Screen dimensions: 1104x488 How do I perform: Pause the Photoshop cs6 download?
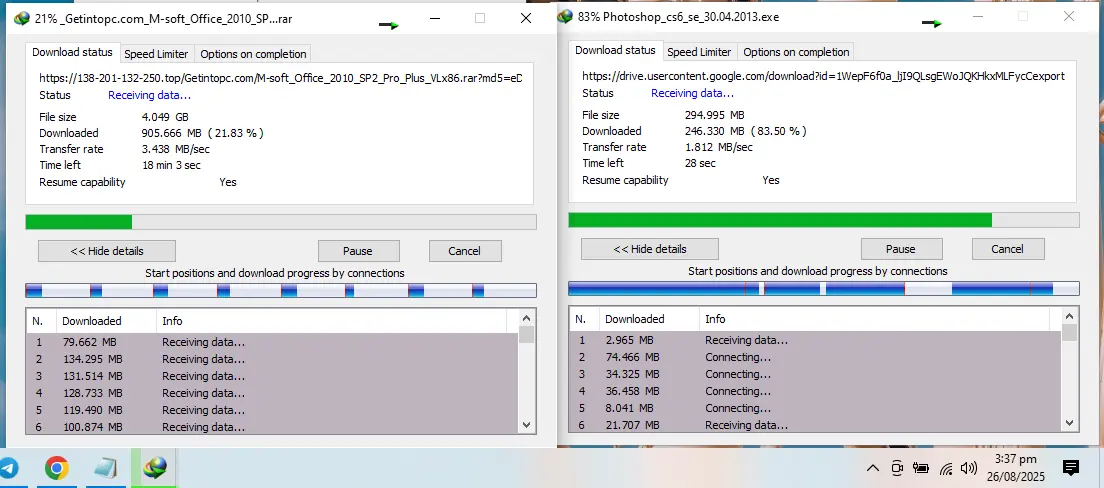(x=901, y=249)
